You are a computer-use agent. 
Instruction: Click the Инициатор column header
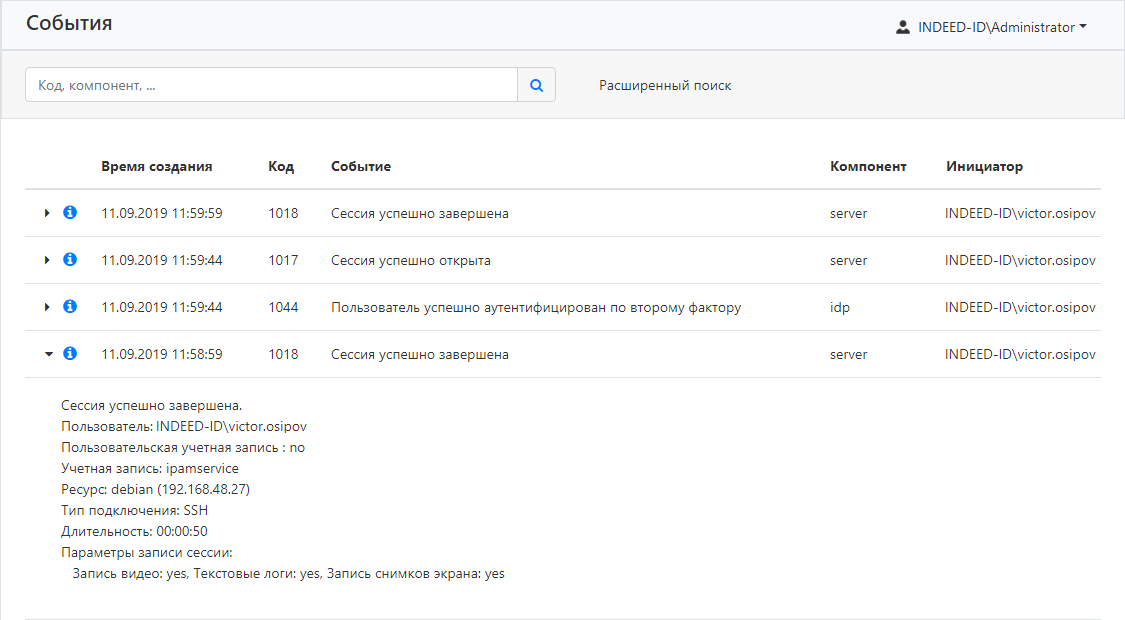pos(984,166)
